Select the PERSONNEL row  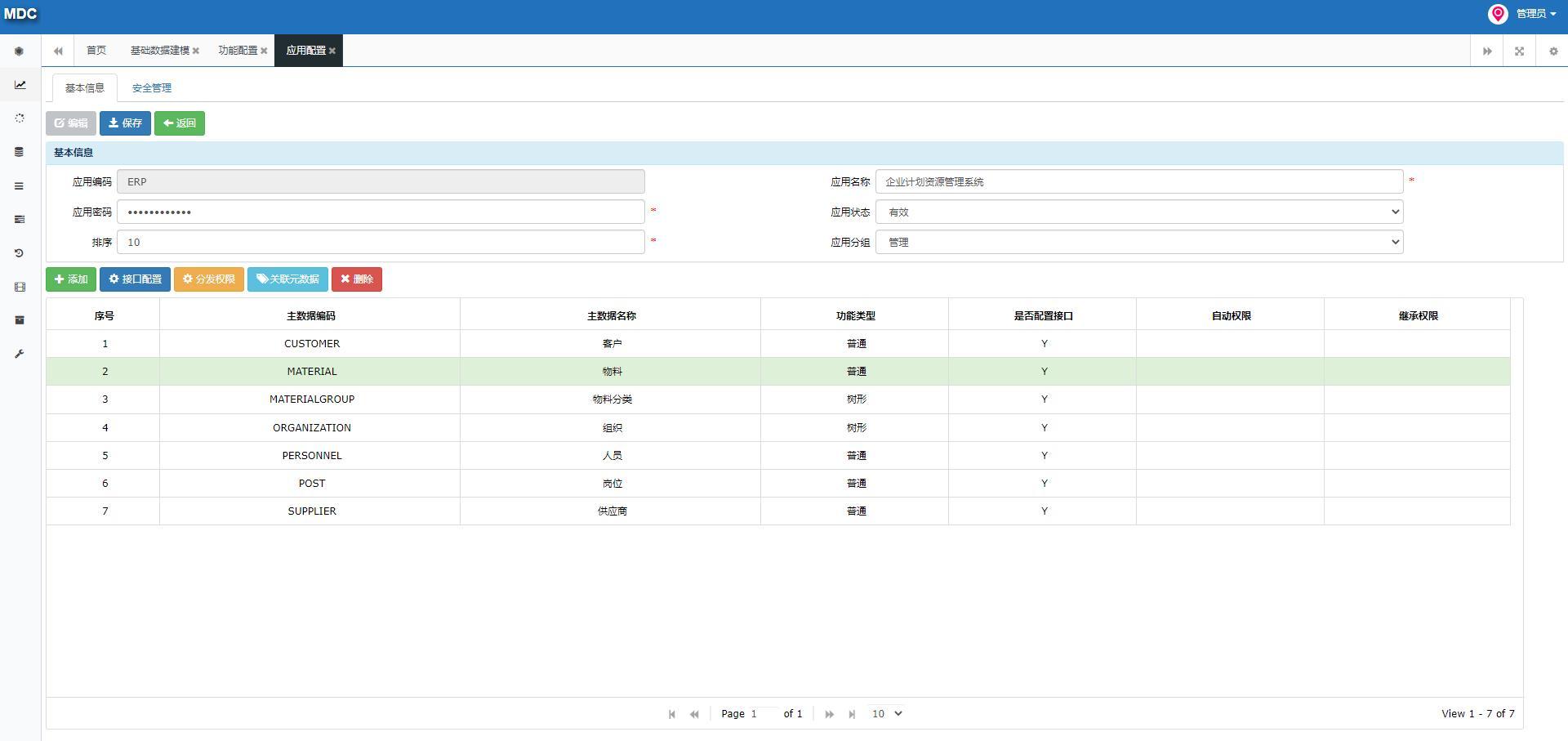click(778, 456)
